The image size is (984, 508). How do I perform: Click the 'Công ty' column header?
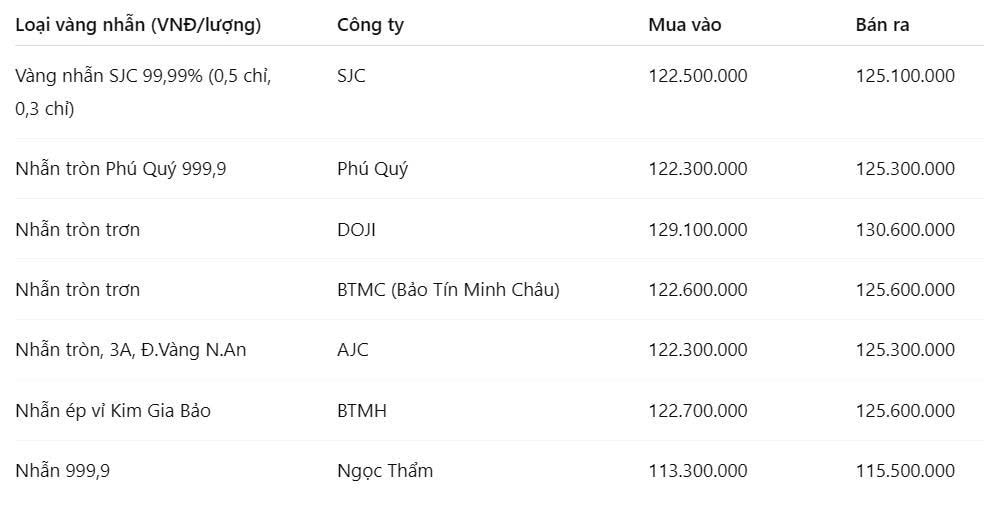click(x=370, y=25)
